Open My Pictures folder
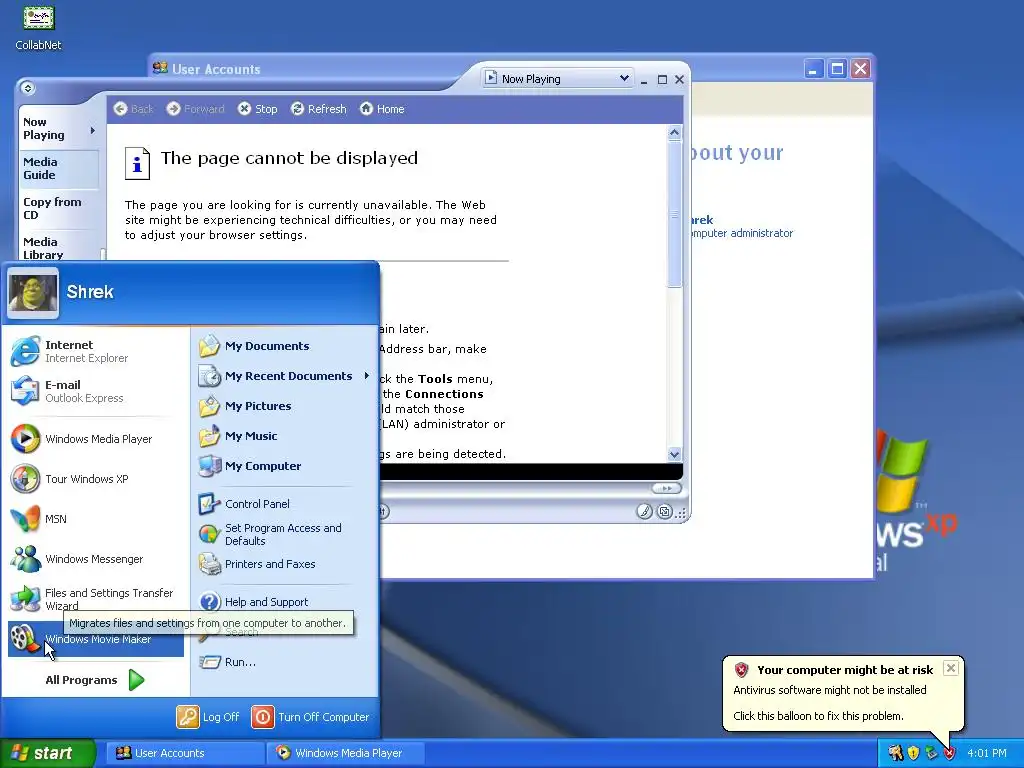The image size is (1024, 768). pos(283,406)
